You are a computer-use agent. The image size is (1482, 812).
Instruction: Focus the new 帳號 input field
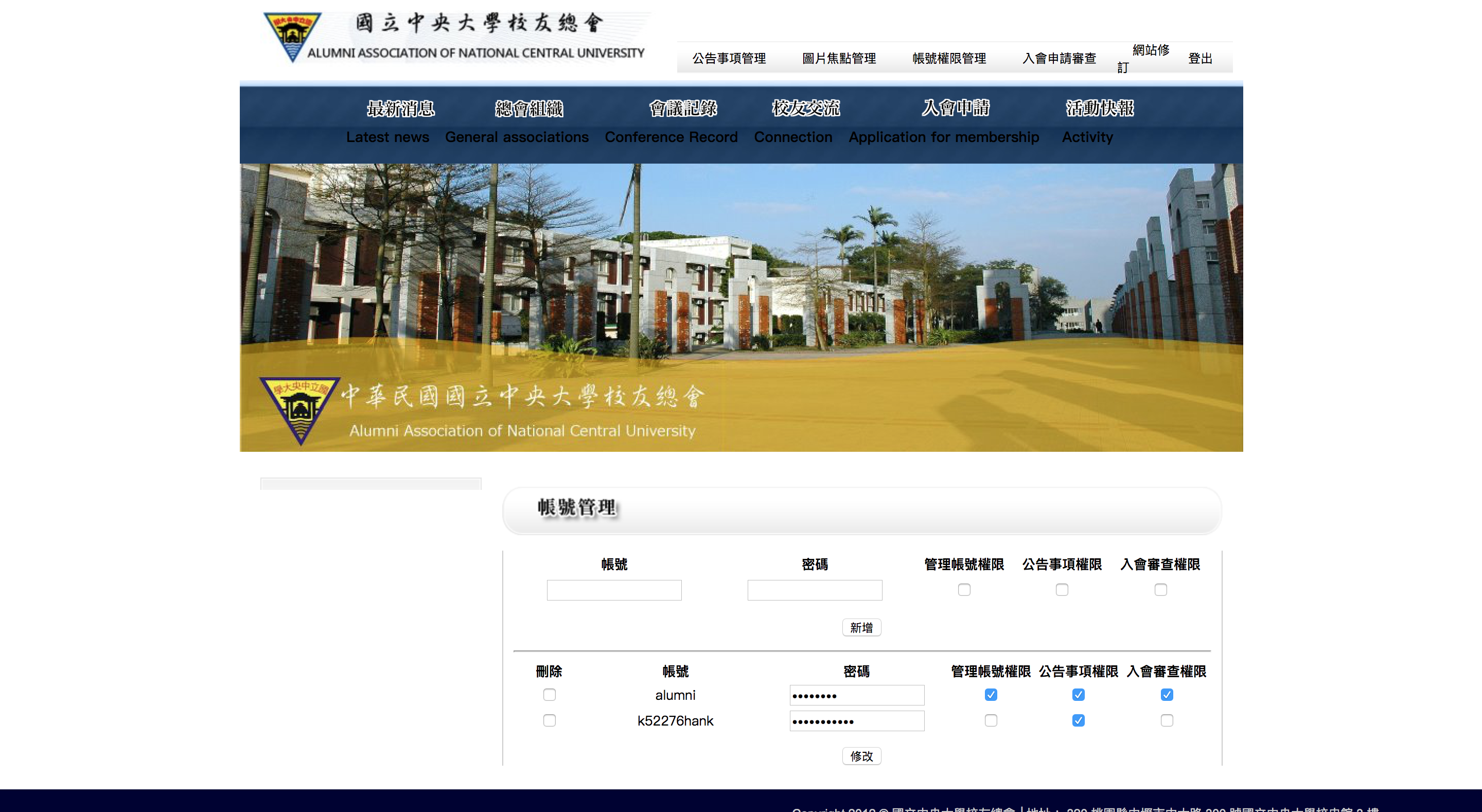pyautogui.click(x=614, y=590)
